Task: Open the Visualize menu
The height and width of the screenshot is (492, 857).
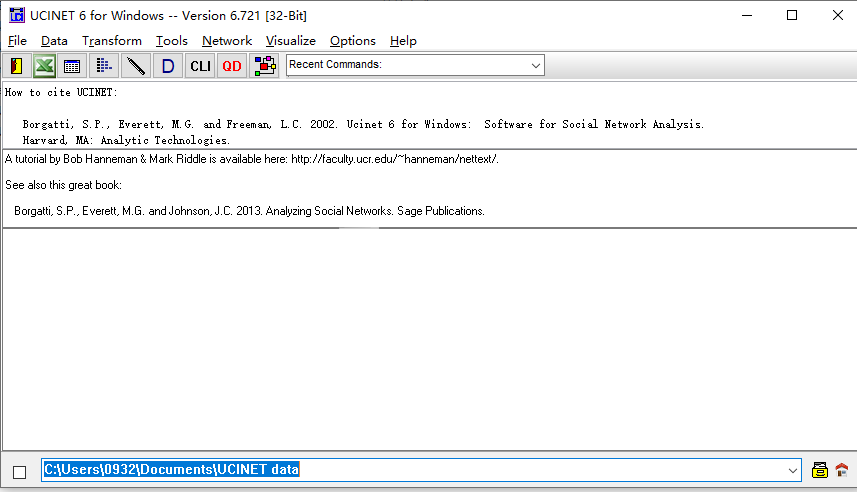Action: click(291, 41)
